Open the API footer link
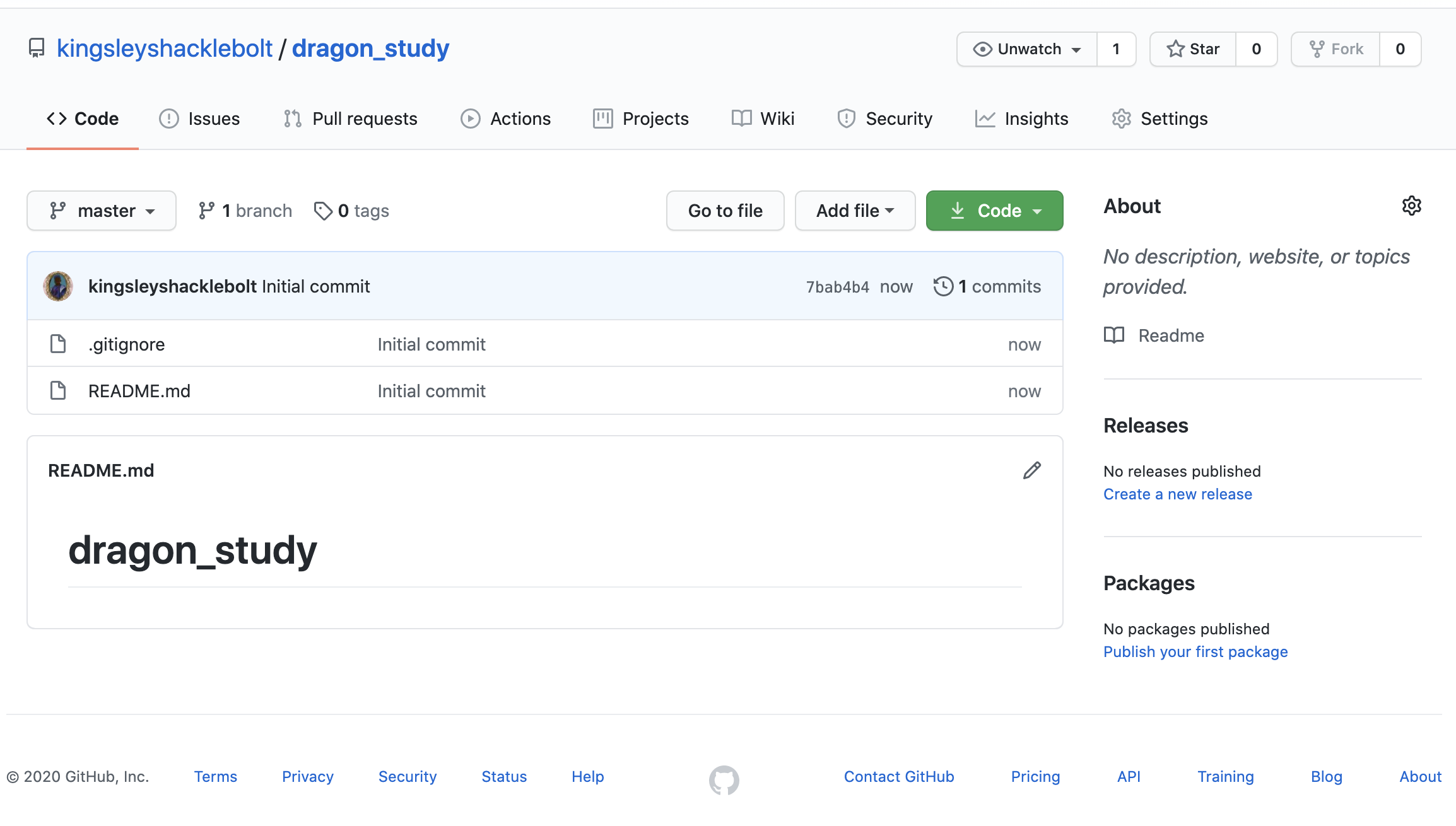This screenshot has height=826, width=1456. pyautogui.click(x=1129, y=777)
